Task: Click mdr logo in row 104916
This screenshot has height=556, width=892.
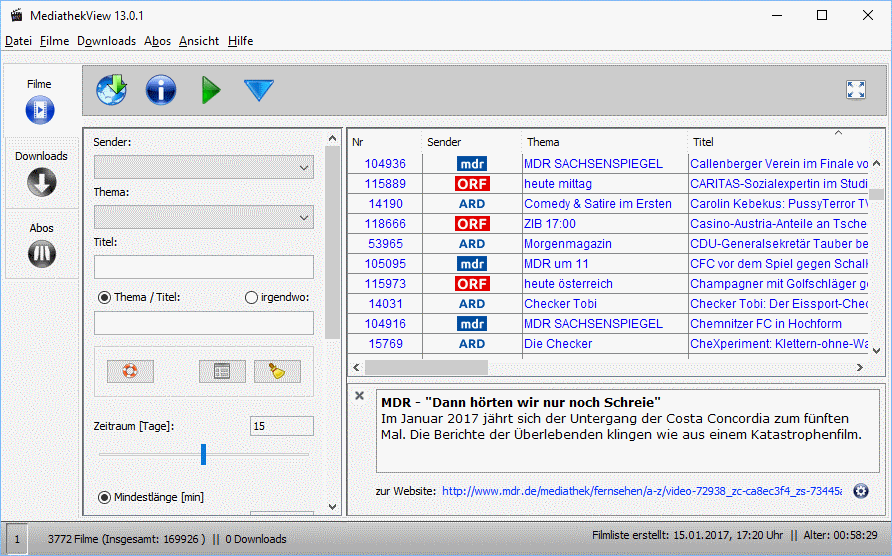Action: [472, 323]
